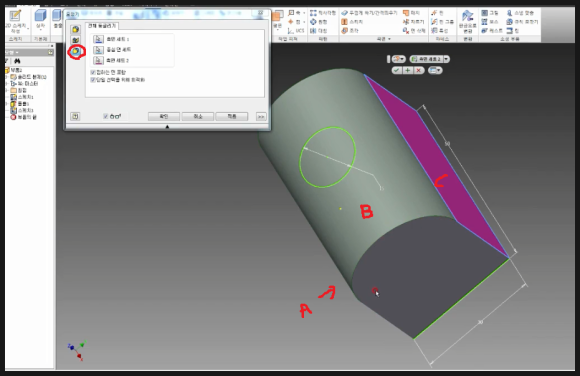Viewport: 580px width, 376px height.
Task: Select the Rule Fillet tool
Action: 522,22
